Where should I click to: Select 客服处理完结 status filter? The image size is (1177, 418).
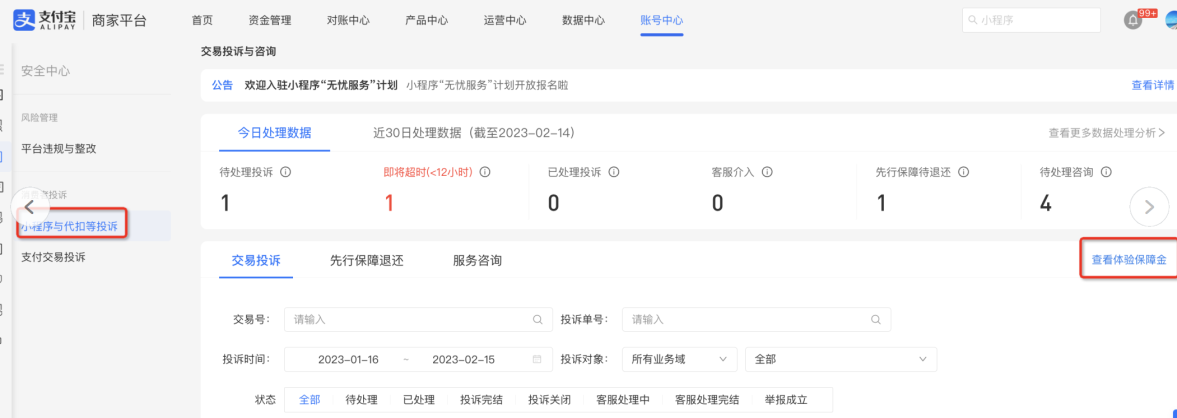pos(707,399)
